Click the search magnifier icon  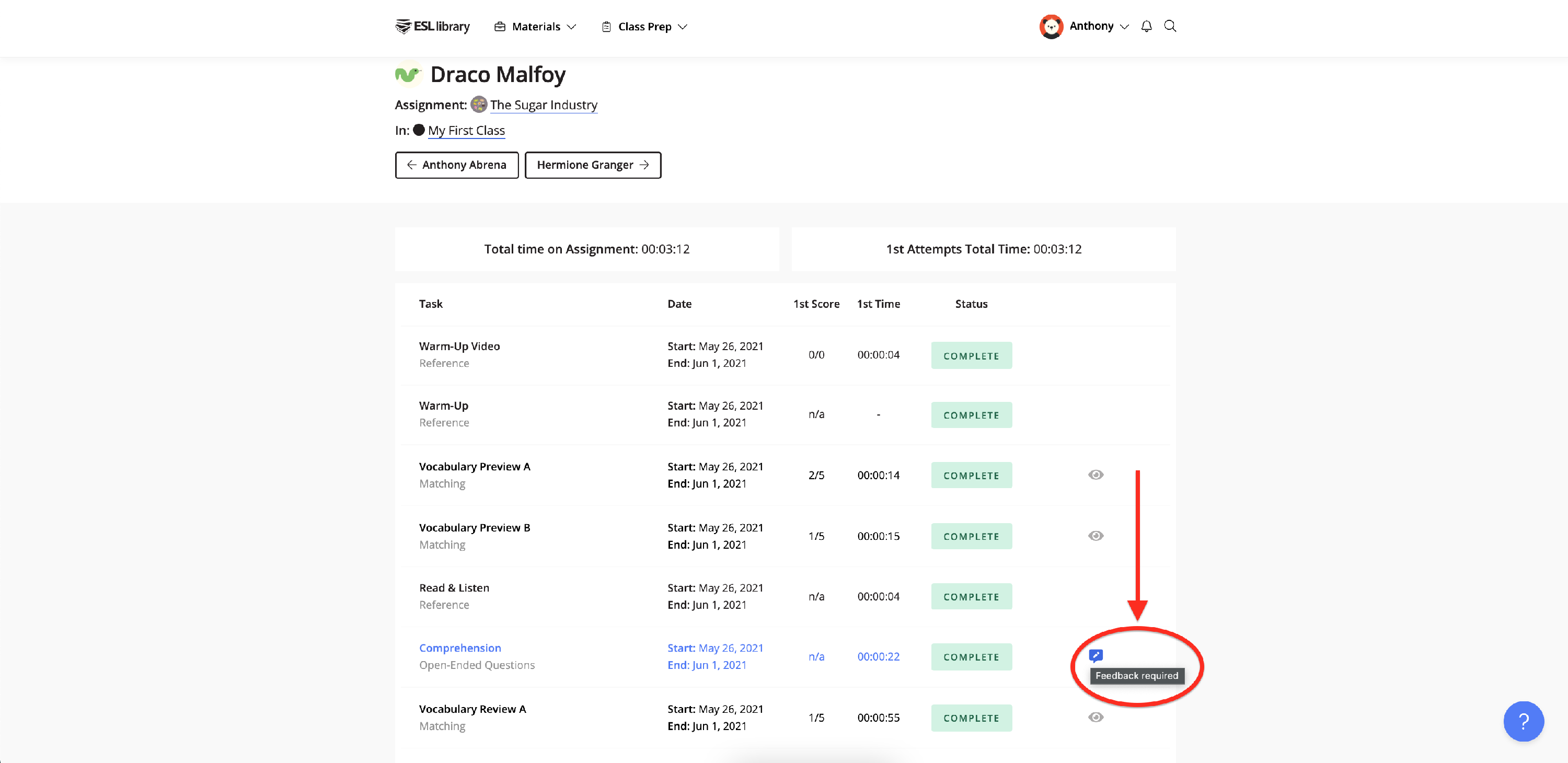pos(1170,26)
